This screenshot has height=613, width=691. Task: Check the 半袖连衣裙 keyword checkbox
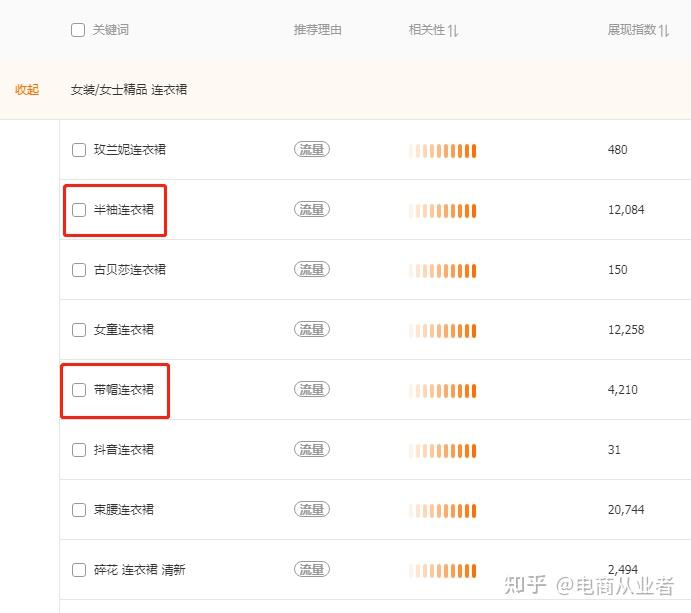pyautogui.click(x=79, y=210)
